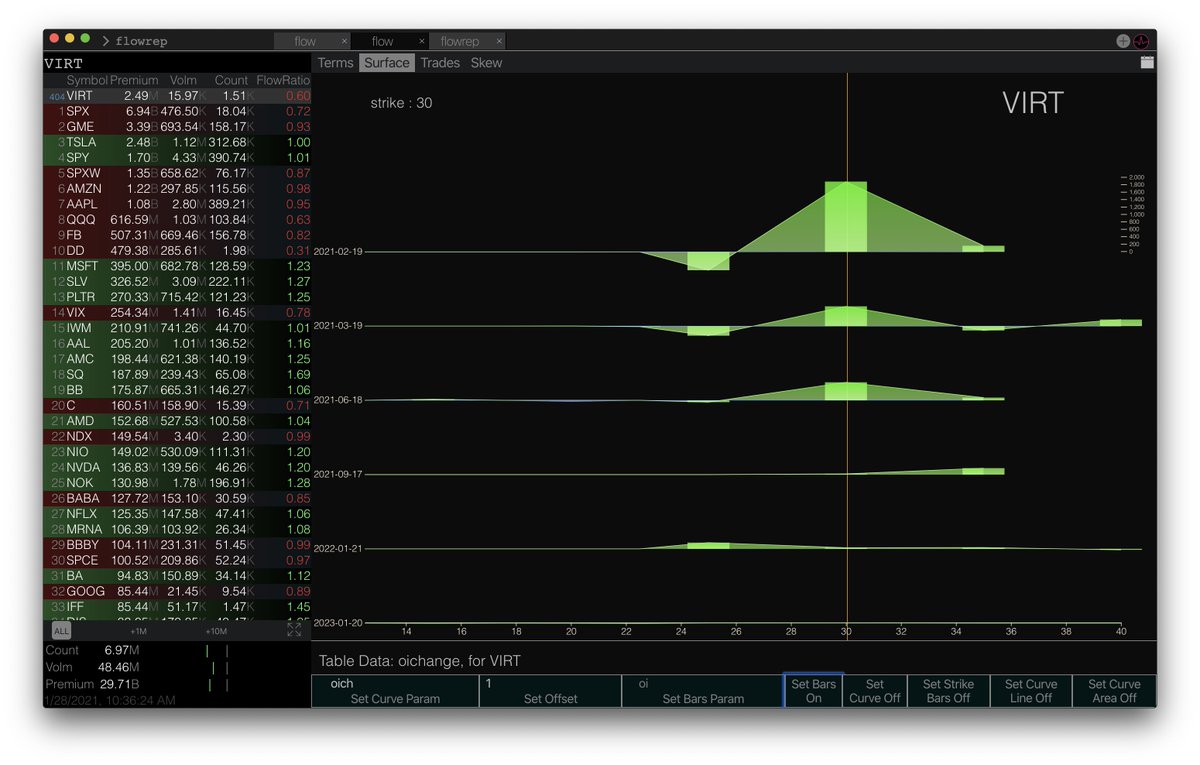Open the Terms view
This screenshot has width=1200, height=765.
click(x=336, y=62)
